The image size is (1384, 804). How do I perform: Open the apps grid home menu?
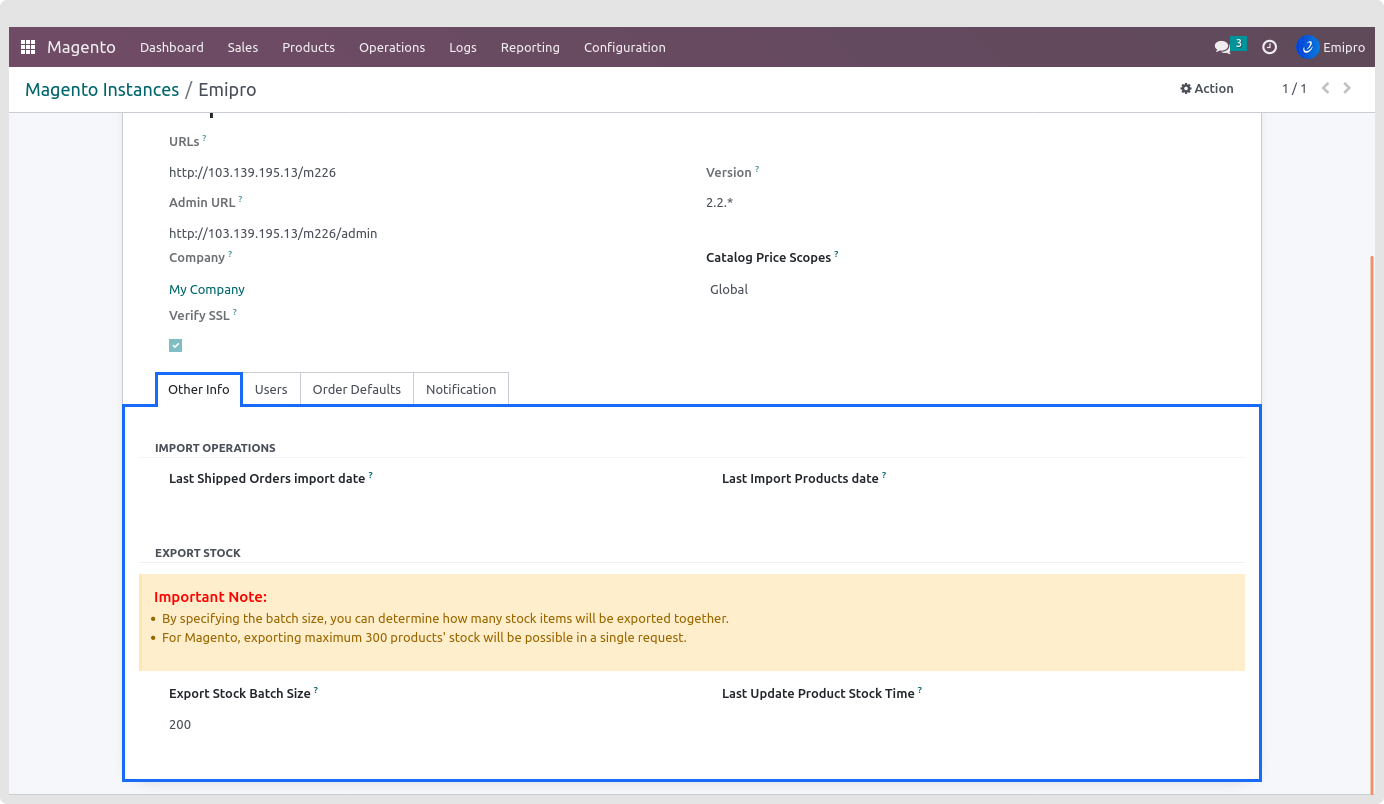[28, 47]
